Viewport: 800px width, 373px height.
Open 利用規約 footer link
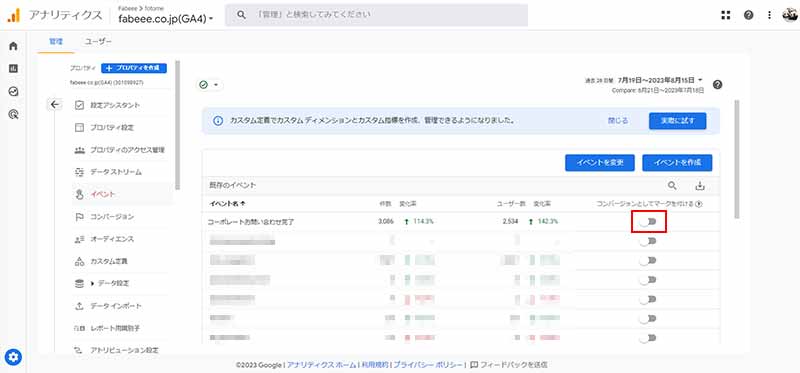click(x=374, y=365)
